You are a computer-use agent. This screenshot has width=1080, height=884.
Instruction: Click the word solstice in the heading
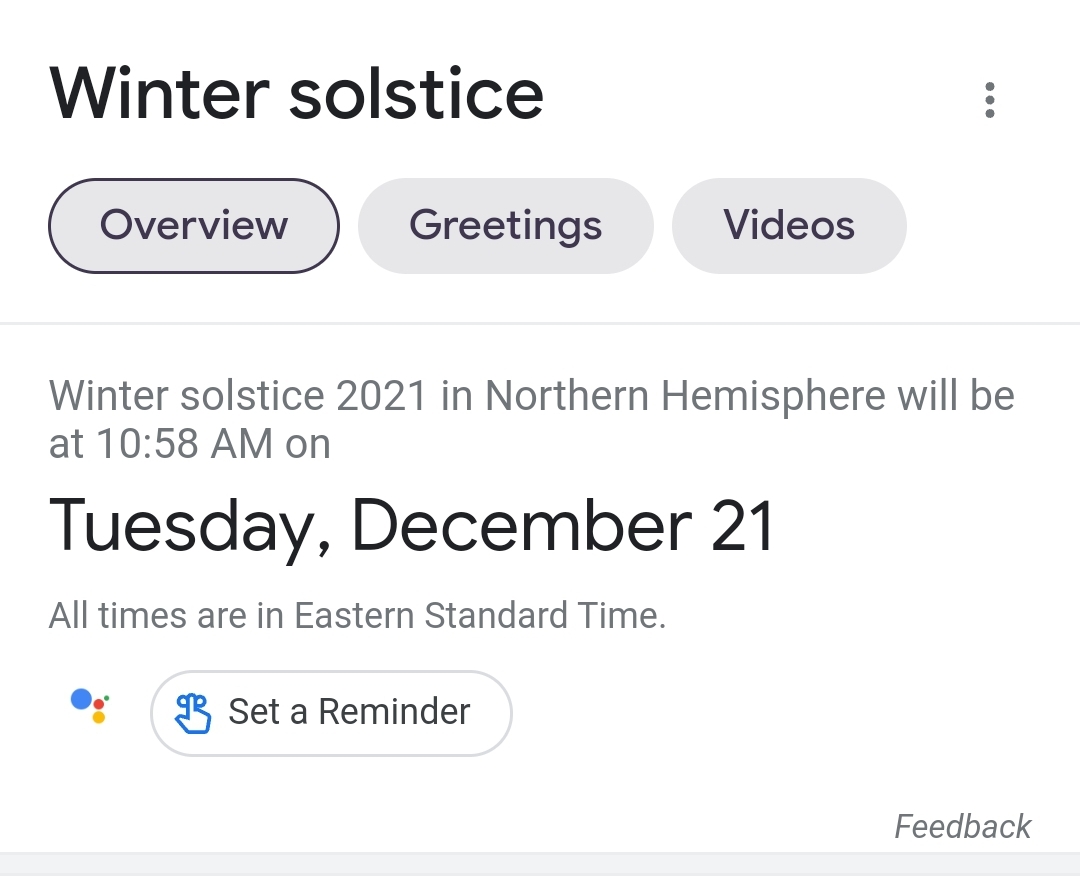pyautogui.click(x=416, y=94)
